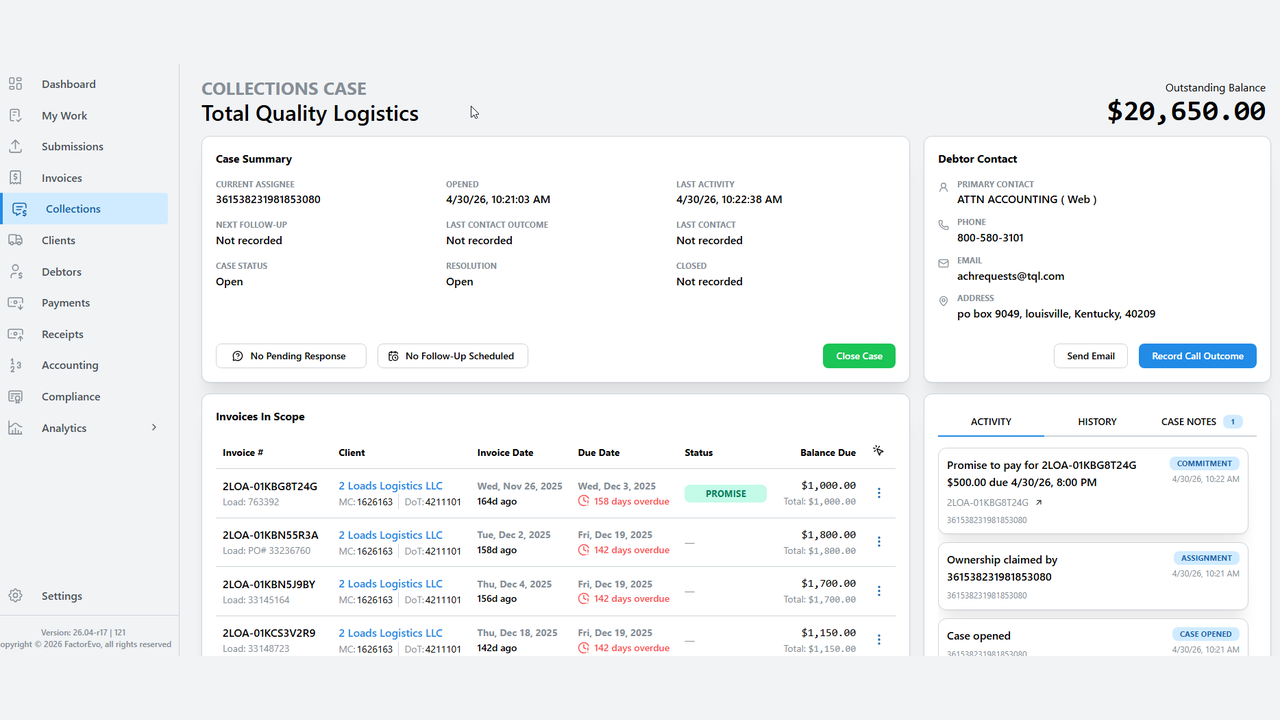Click No Follow-Up Scheduled button
The image size is (1280, 720).
click(452, 356)
